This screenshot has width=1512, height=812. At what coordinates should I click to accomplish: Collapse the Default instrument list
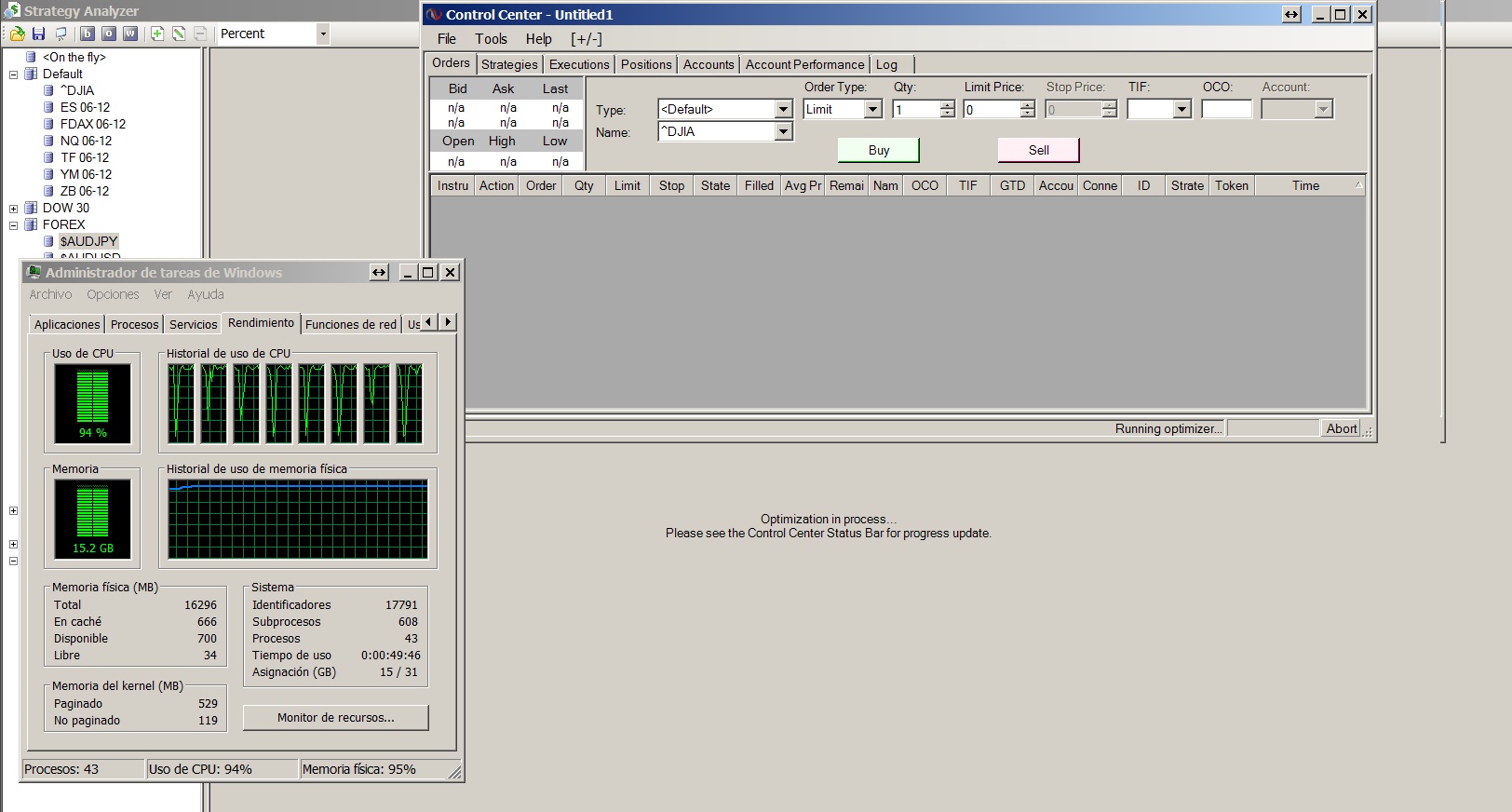tap(13, 74)
